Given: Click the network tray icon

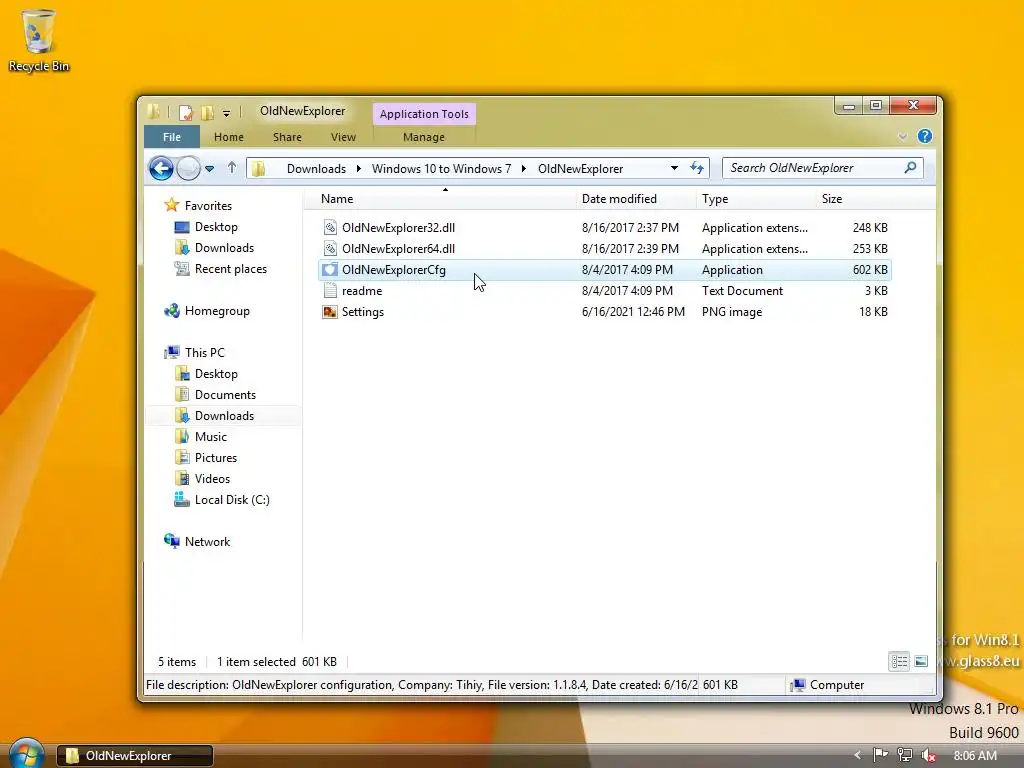Looking at the screenshot, I should (904, 755).
